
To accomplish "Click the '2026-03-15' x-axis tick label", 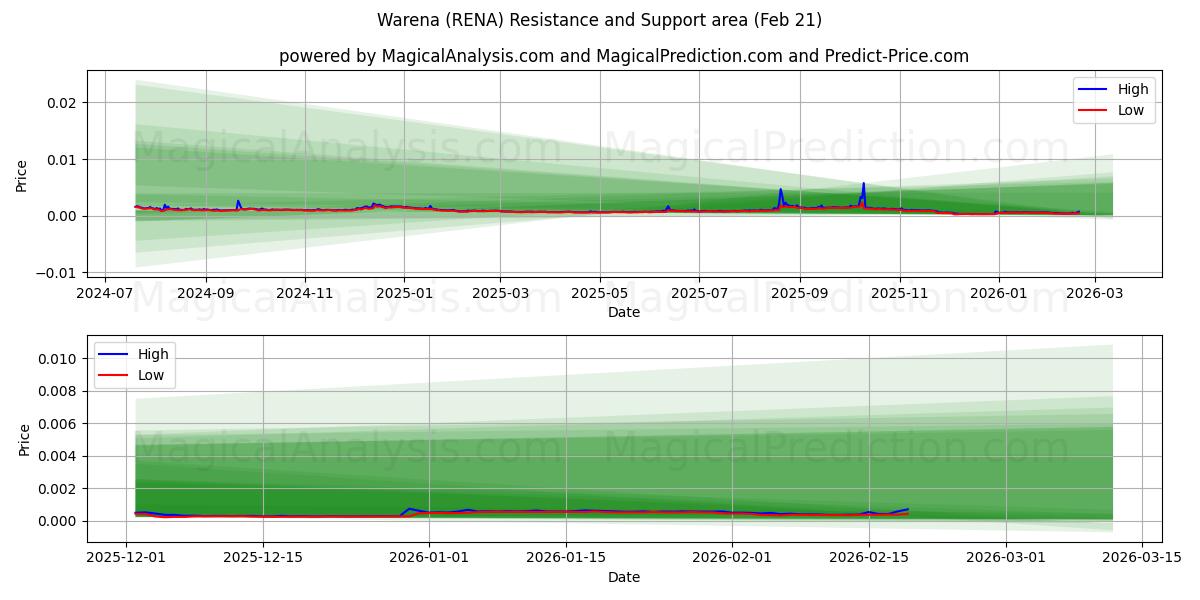I will (1142, 558).
